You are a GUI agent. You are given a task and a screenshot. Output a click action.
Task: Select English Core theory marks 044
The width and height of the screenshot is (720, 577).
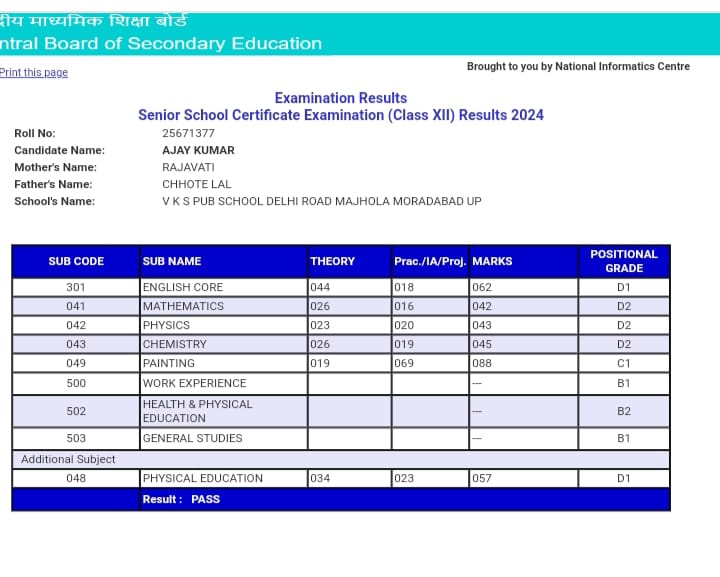(x=320, y=287)
